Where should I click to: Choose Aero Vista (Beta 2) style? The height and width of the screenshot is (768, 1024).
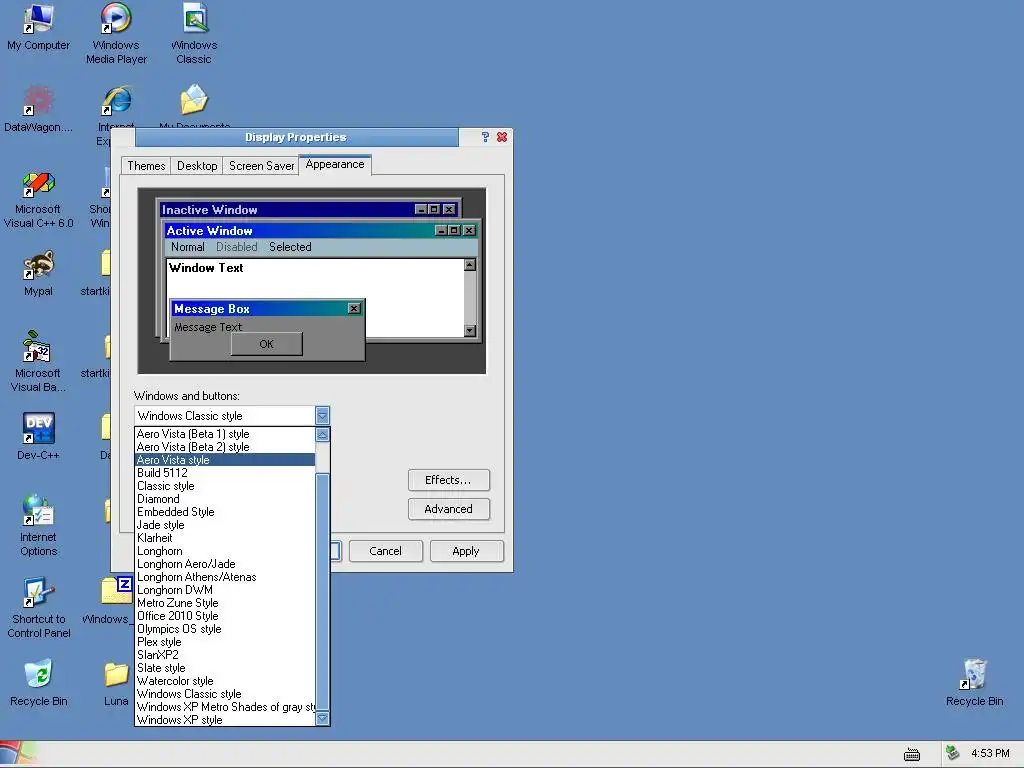tap(225, 447)
